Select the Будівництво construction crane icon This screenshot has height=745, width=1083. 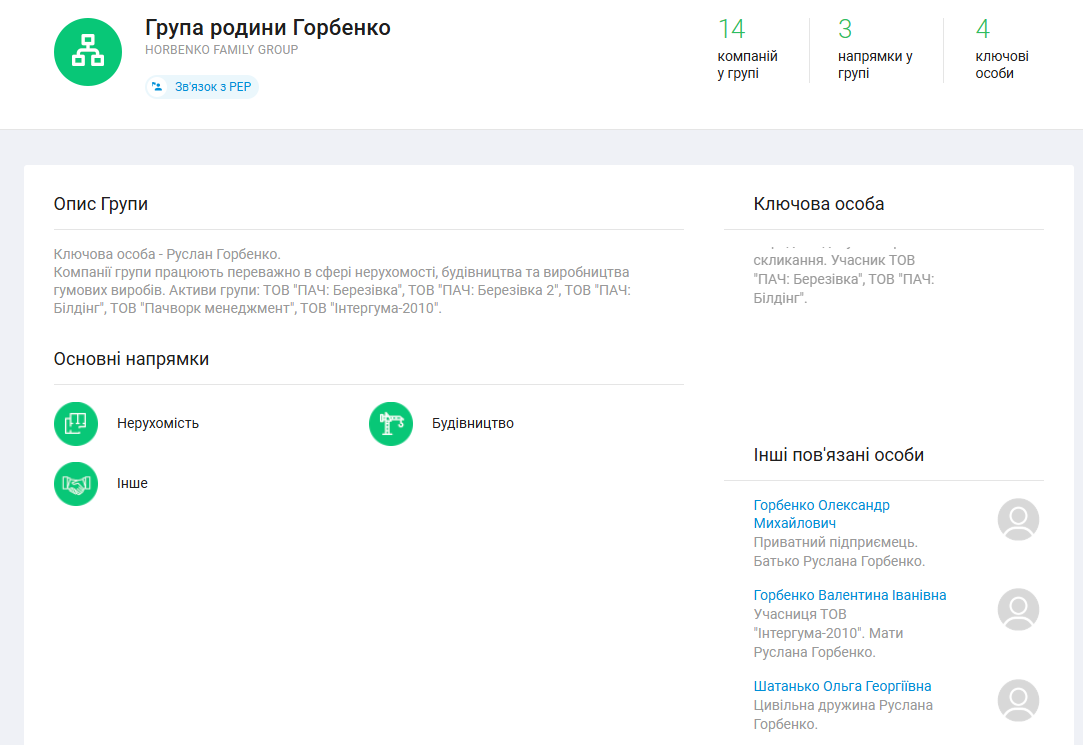pos(391,423)
